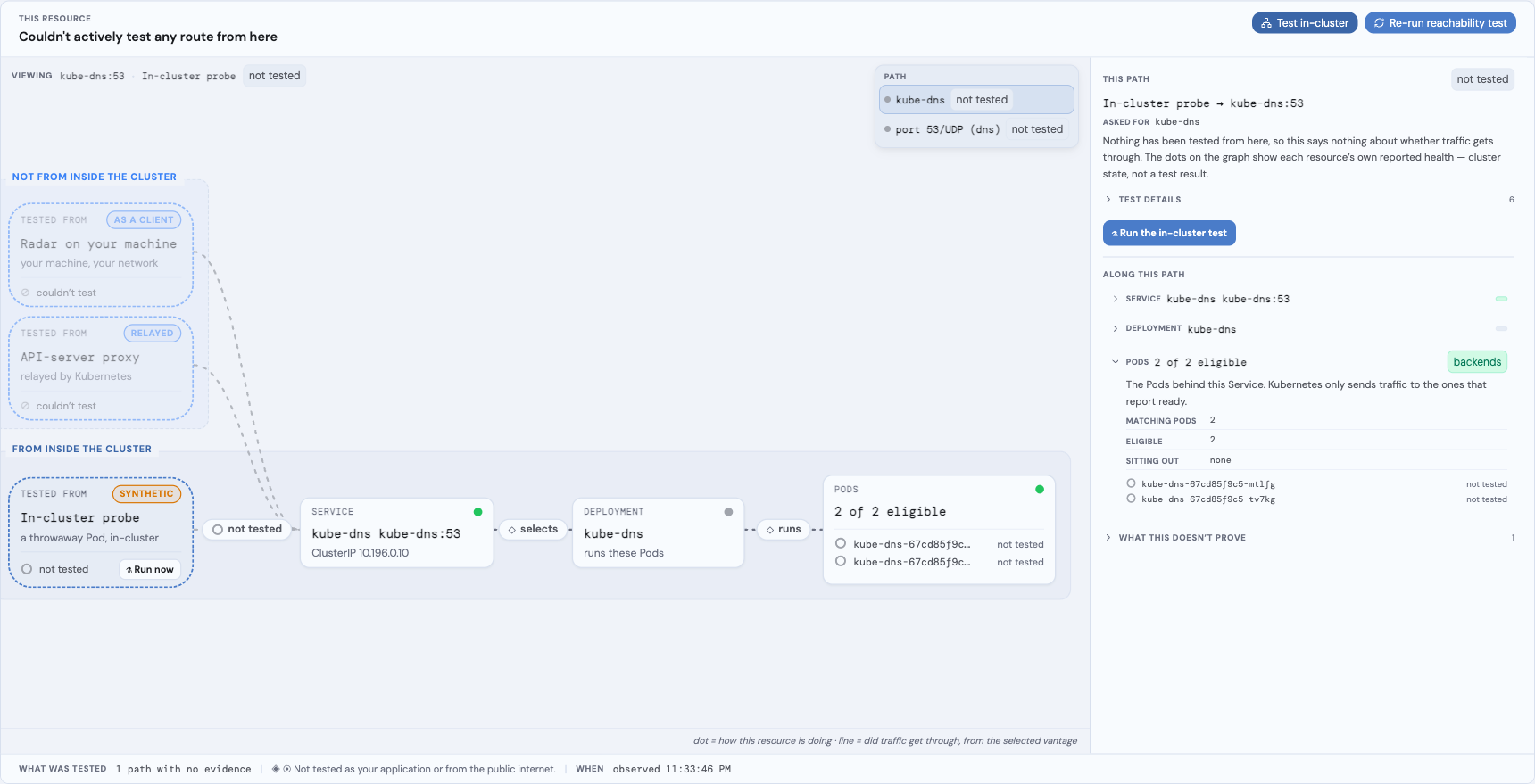1535x784 pixels.
Task: Click 'not tested' badge beside This Path
Action: pos(1482,79)
